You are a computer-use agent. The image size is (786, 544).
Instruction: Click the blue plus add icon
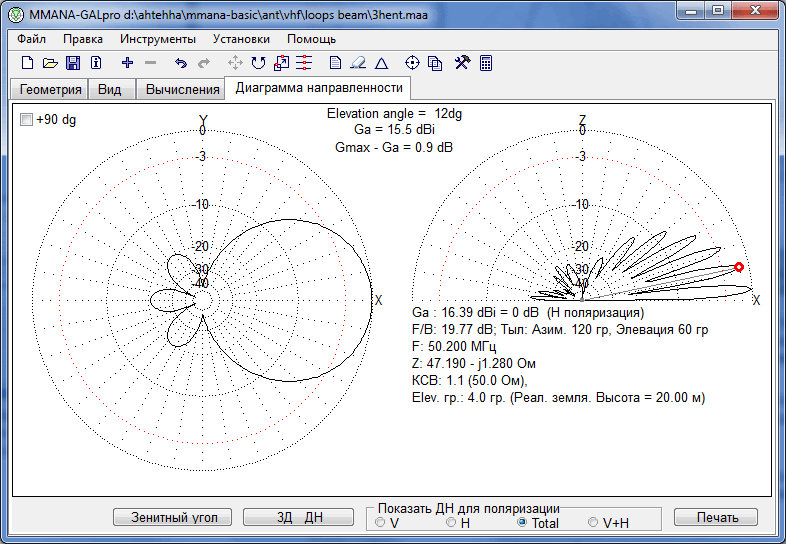click(x=127, y=63)
